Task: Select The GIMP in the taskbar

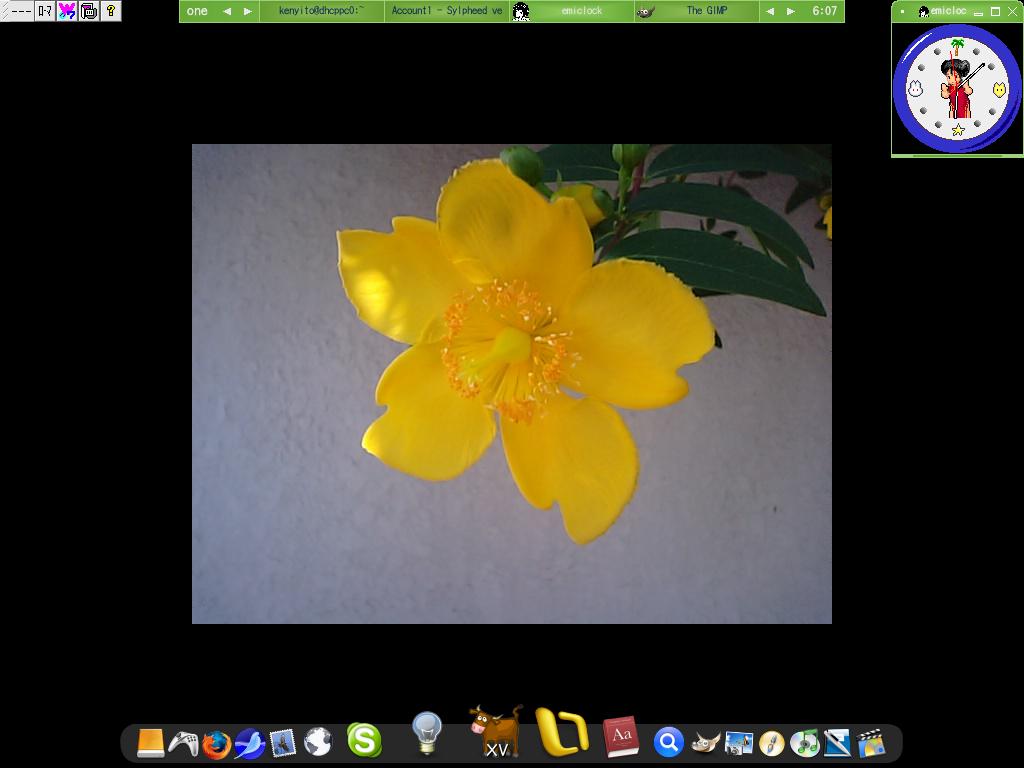Action: tap(706, 11)
